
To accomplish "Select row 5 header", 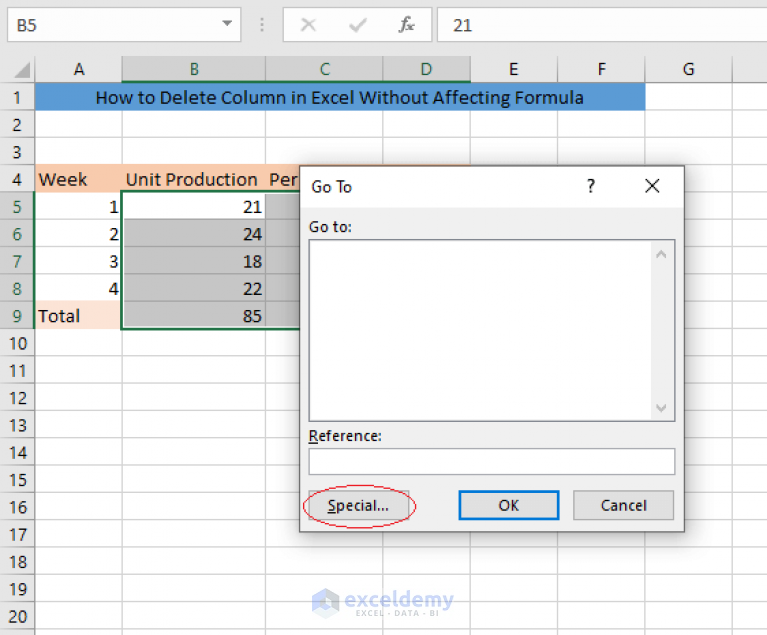I will click(17, 206).
